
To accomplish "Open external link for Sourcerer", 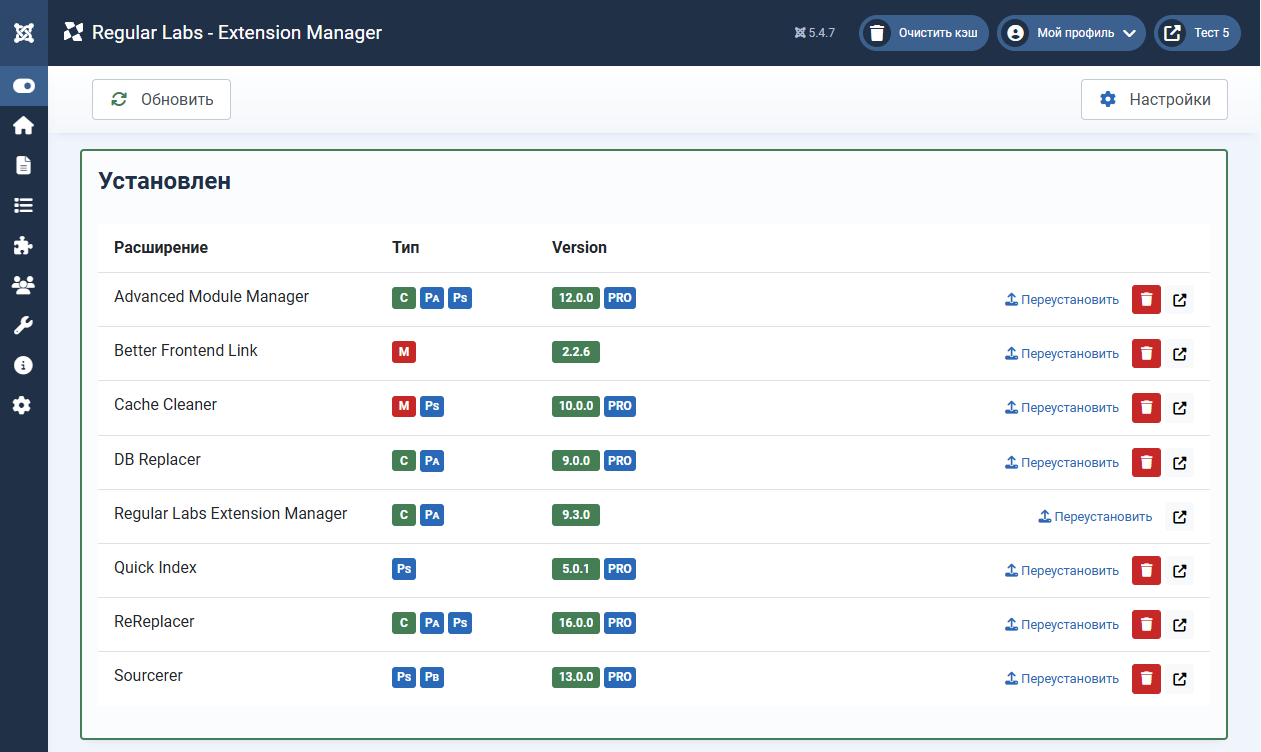I will (x=1180, y=679).
